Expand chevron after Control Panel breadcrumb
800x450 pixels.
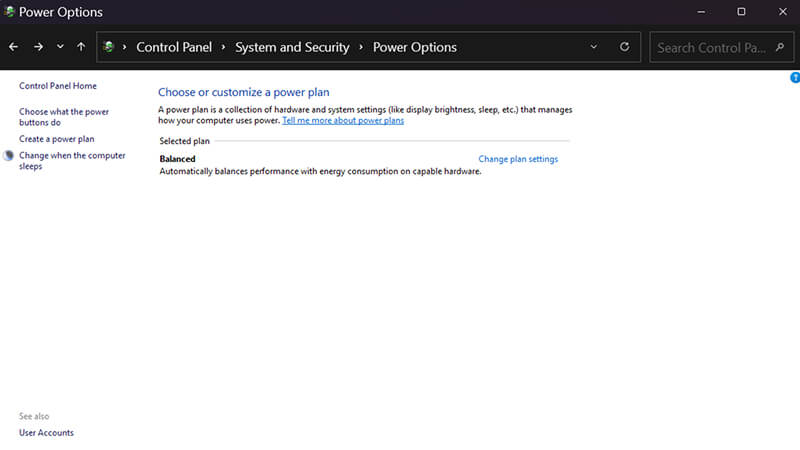tap(223, 47)
